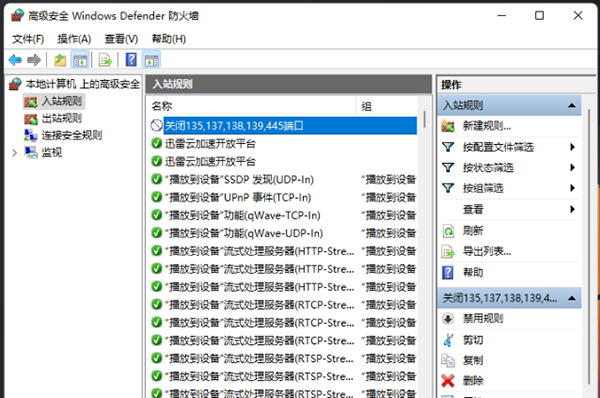Click green check of second 迅雷云加速开放平台 rule
600x398 pixels.
tap(157, 161)
